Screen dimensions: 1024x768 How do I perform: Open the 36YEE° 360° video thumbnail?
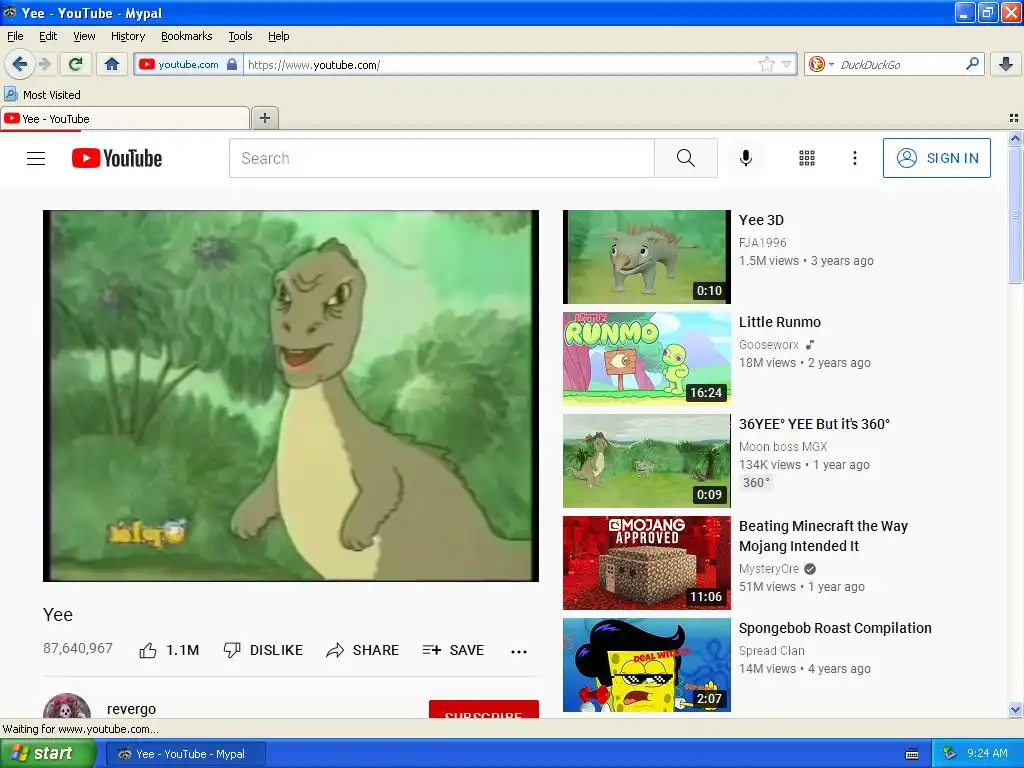point(647,460)
